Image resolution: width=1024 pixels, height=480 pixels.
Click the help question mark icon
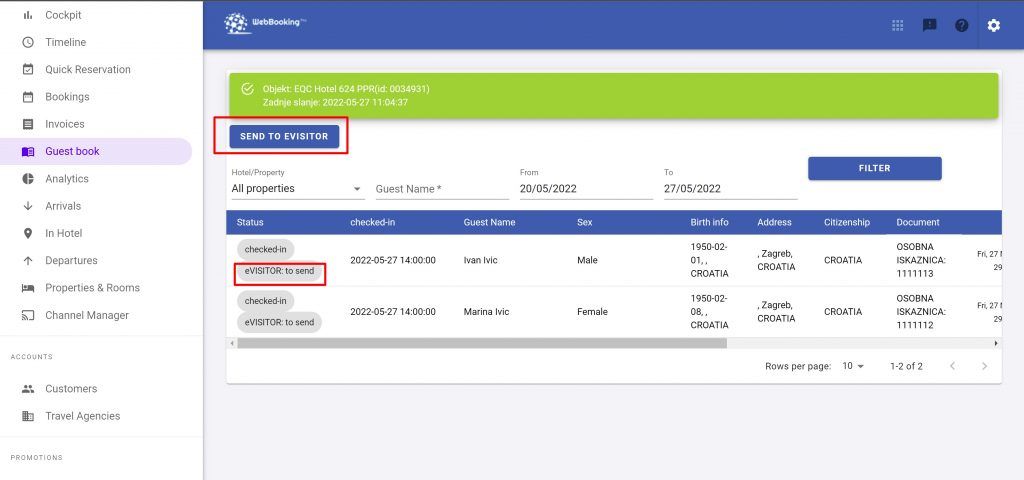point(961,25)
